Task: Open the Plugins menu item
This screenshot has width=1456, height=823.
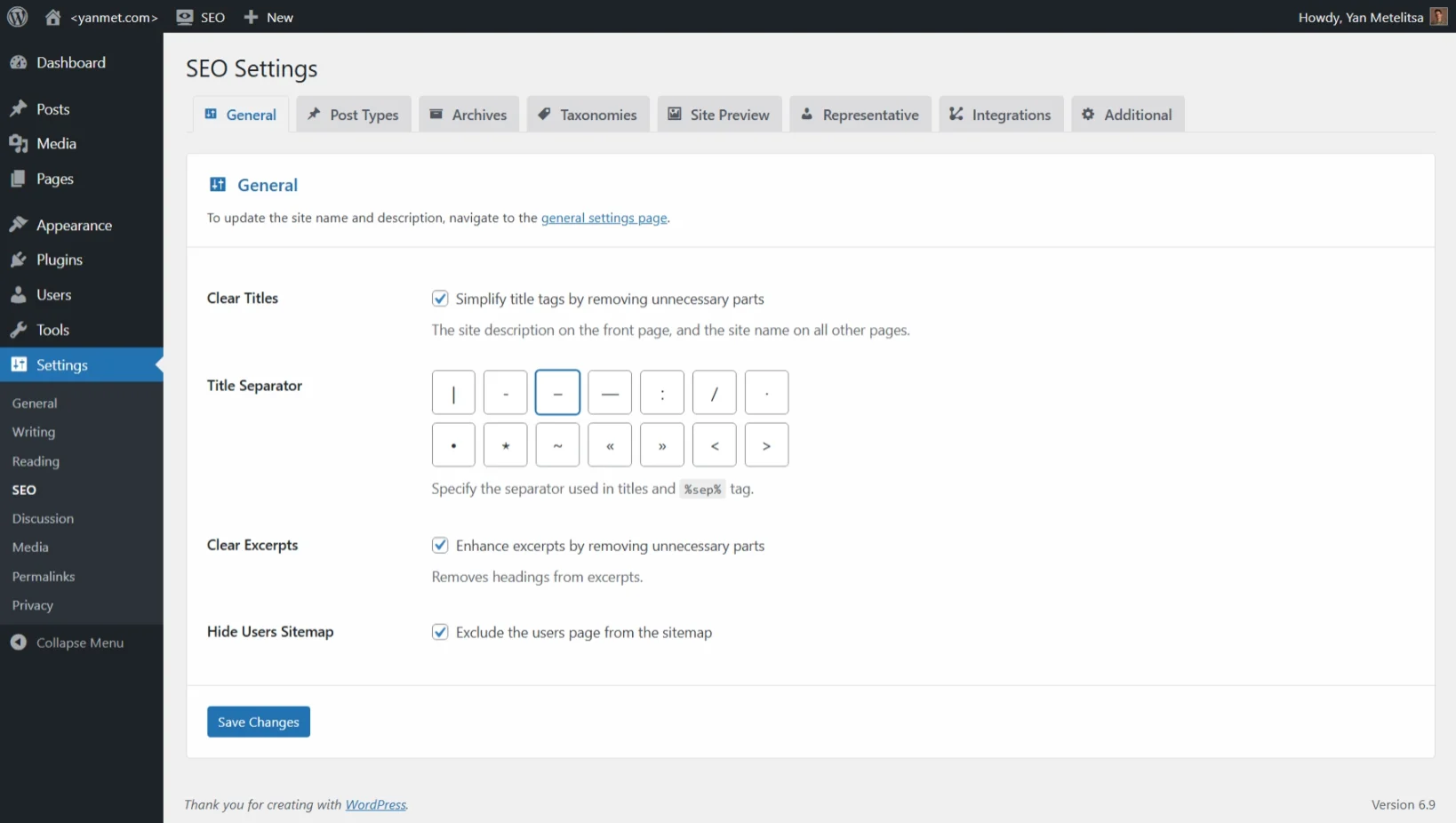Action: [59, 260]
